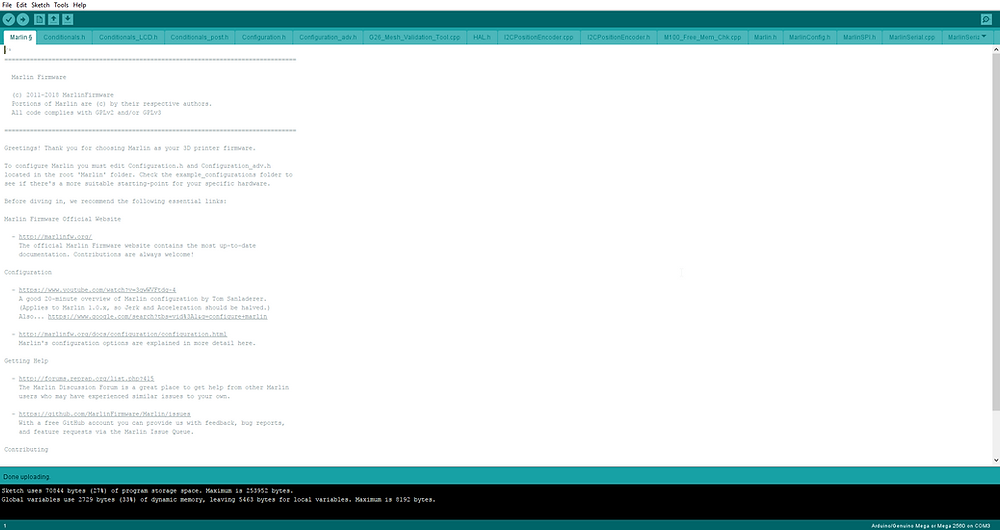This screenshot has width=1000, height=530.
Task: Click the editor scrollbar down arrow
Action: point(996,460)
